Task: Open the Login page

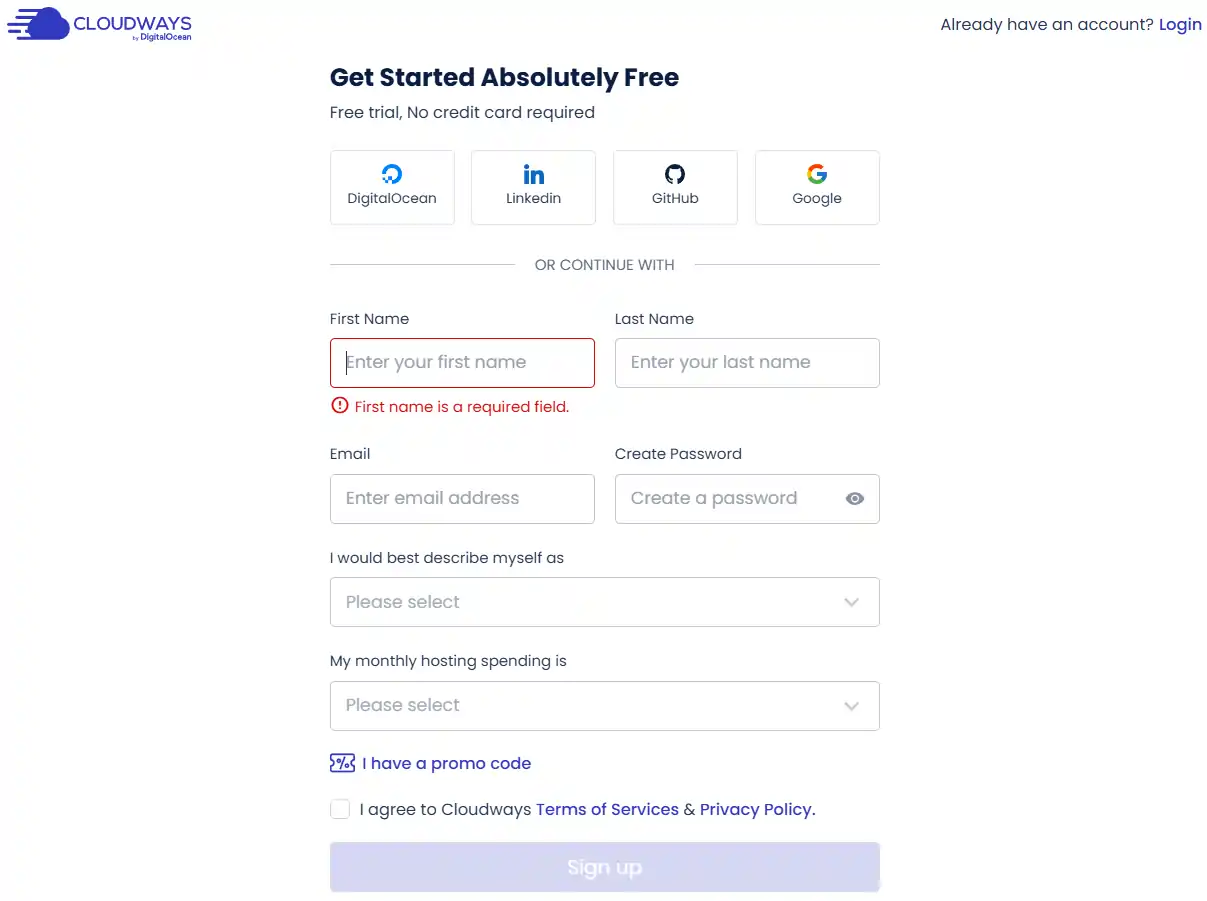Action: coord(1180,24)
